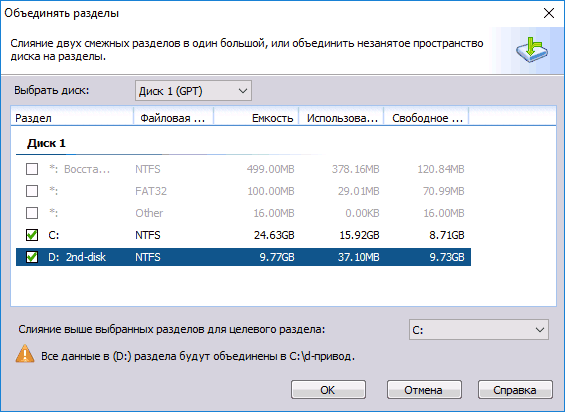
Task: Cancel with the Отмена button
Action: [x=424, y=390]
